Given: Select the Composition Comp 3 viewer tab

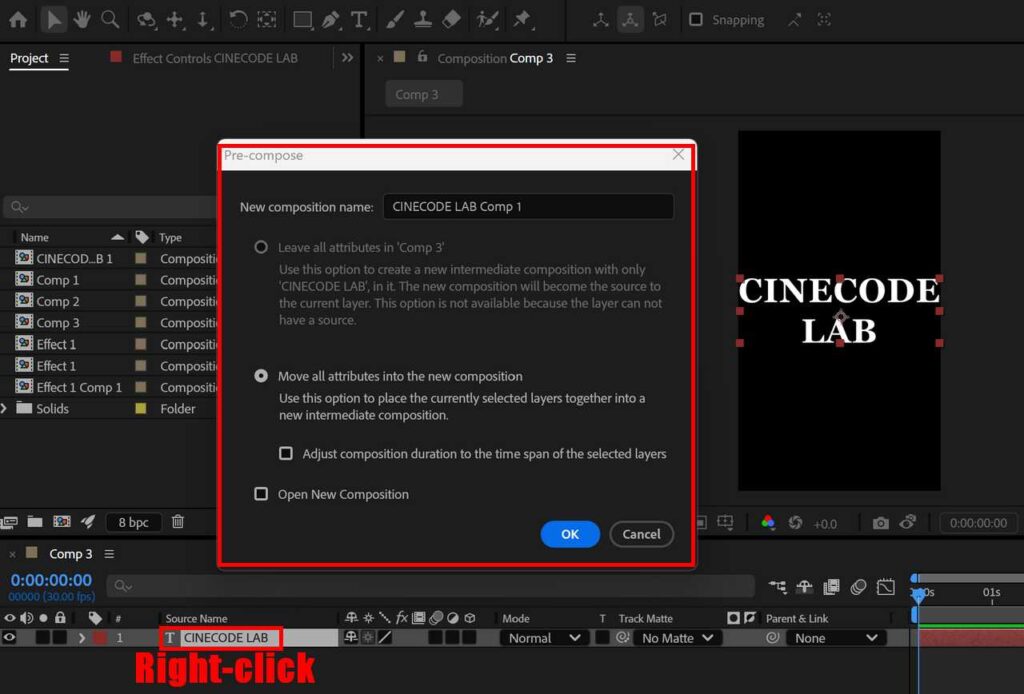Looking at the screenshot, I should coord(495,58).
